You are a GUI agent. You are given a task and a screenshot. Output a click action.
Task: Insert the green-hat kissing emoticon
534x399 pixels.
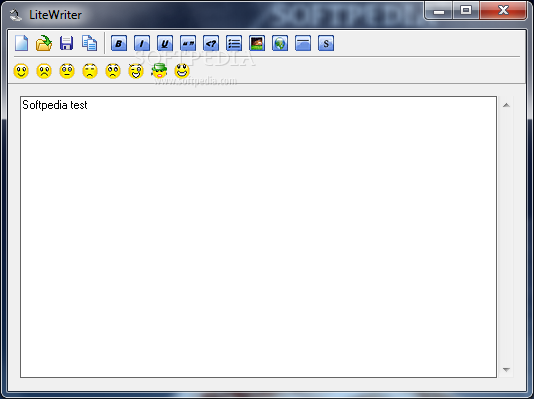(x=159, y=71)
